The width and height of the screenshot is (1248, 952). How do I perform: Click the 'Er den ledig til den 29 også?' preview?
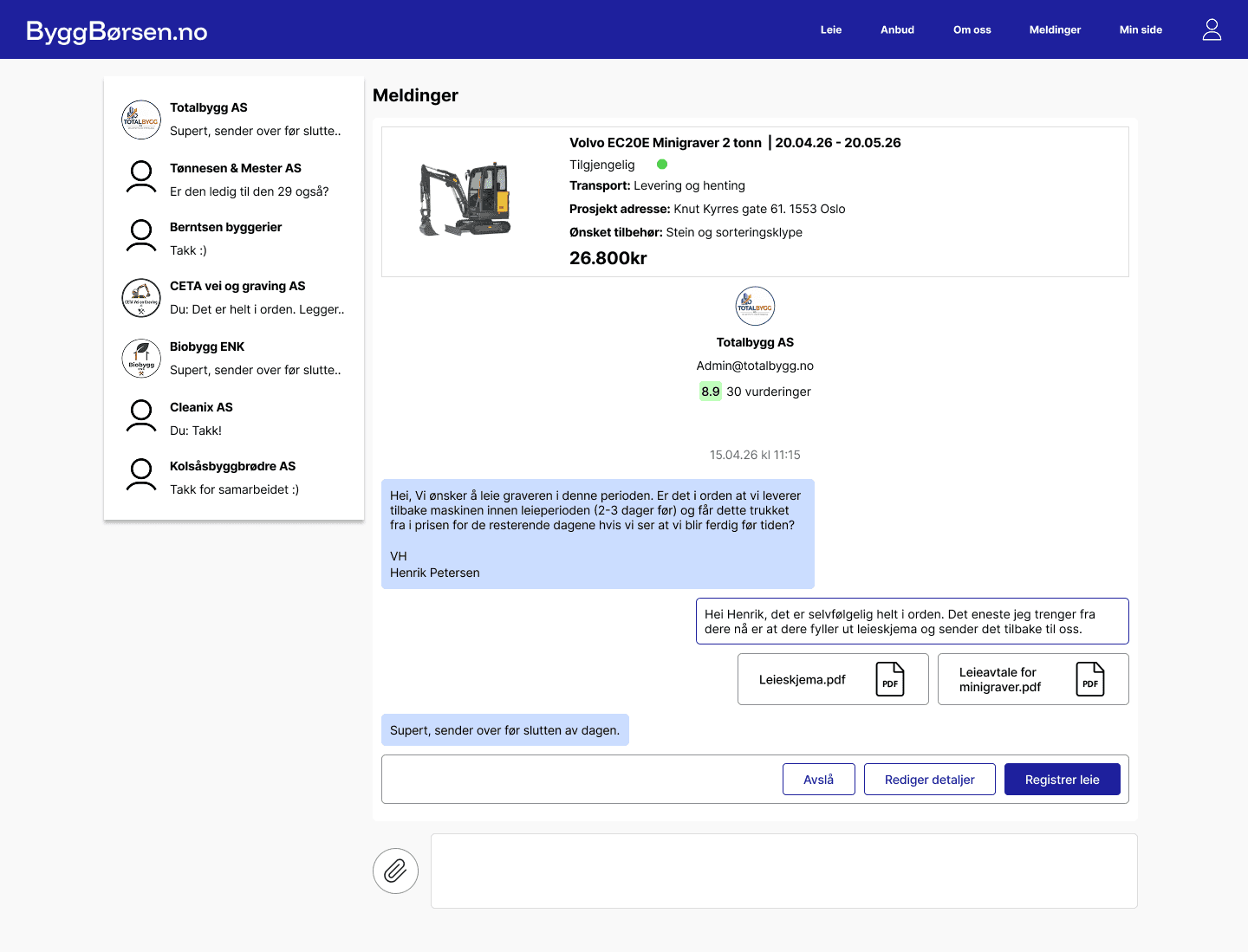point(250,191)
